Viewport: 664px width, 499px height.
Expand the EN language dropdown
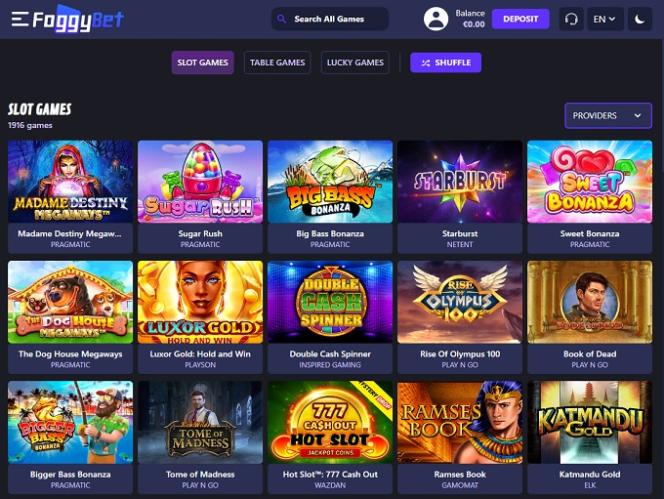point(605,19)
